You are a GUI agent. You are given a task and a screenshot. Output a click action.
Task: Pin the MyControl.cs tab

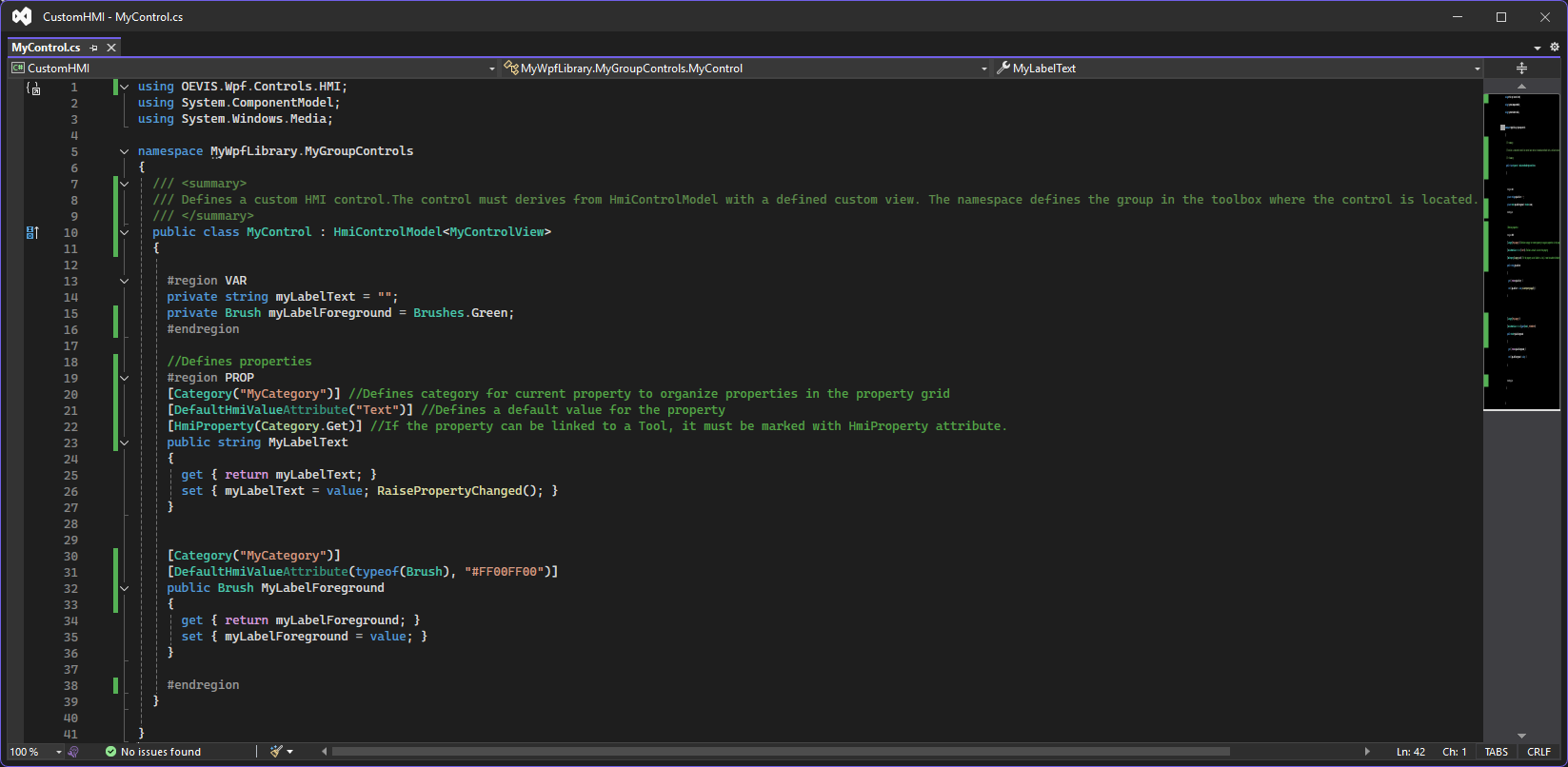coord(93,48)
